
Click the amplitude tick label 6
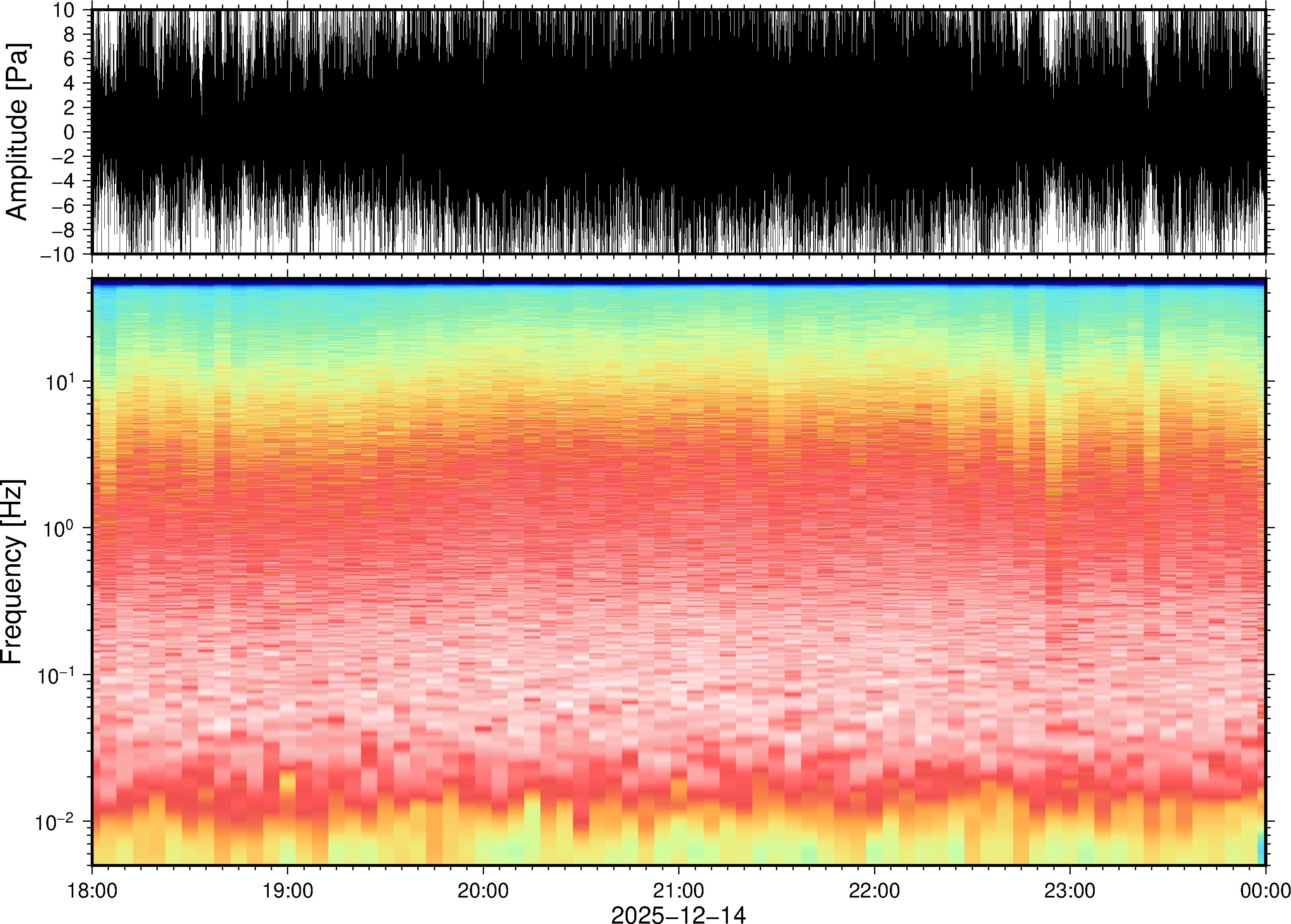[69, 59]
